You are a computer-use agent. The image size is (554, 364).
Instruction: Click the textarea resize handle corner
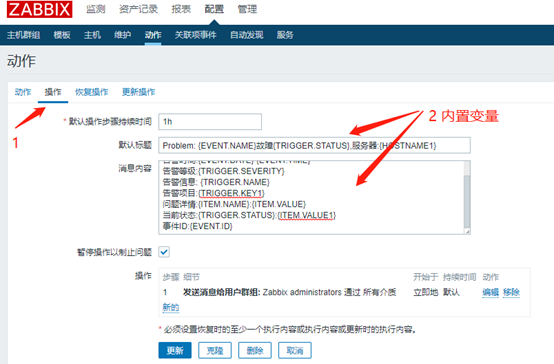coord(467,231)
